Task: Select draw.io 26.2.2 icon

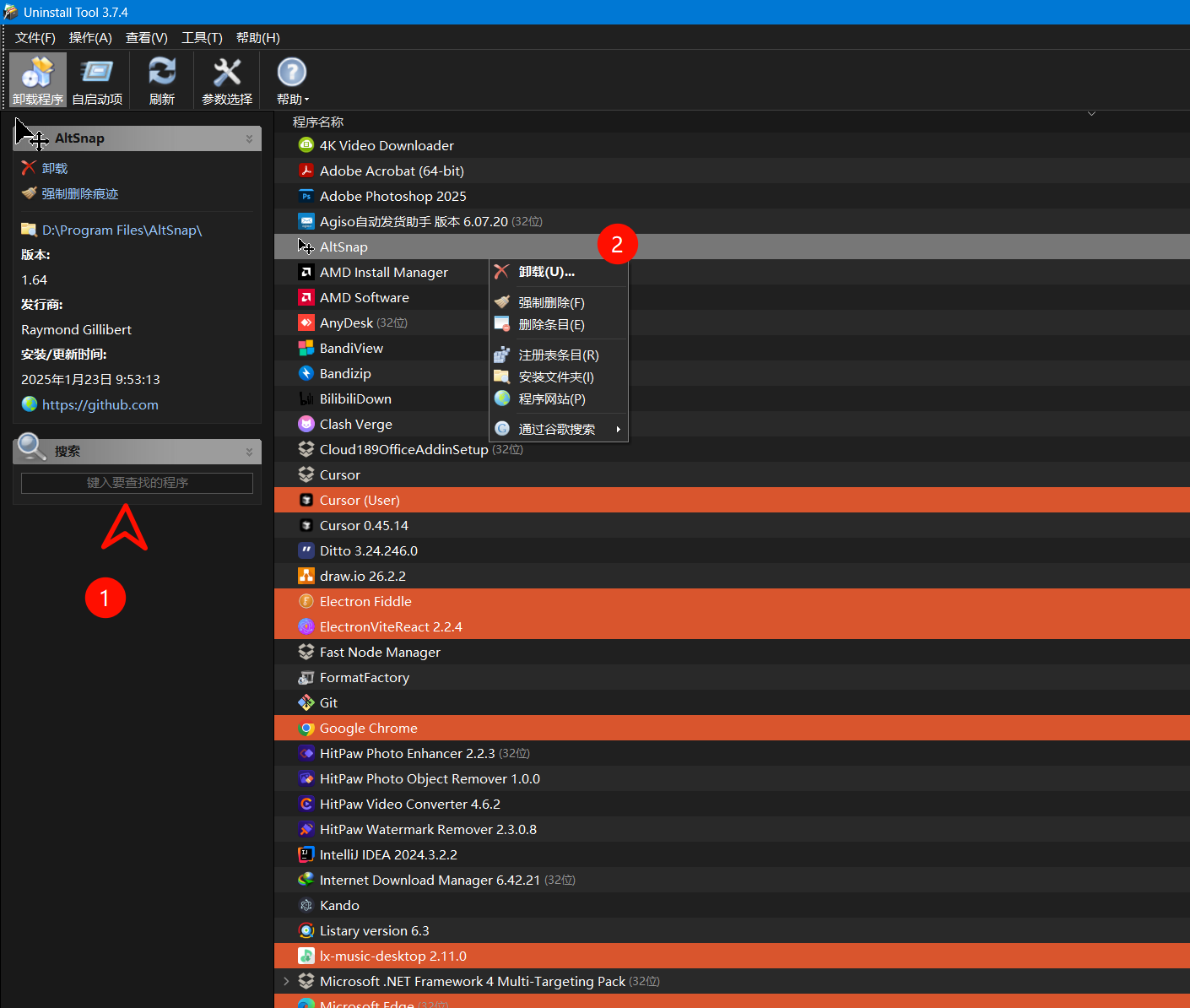Action: coord(306,576)
